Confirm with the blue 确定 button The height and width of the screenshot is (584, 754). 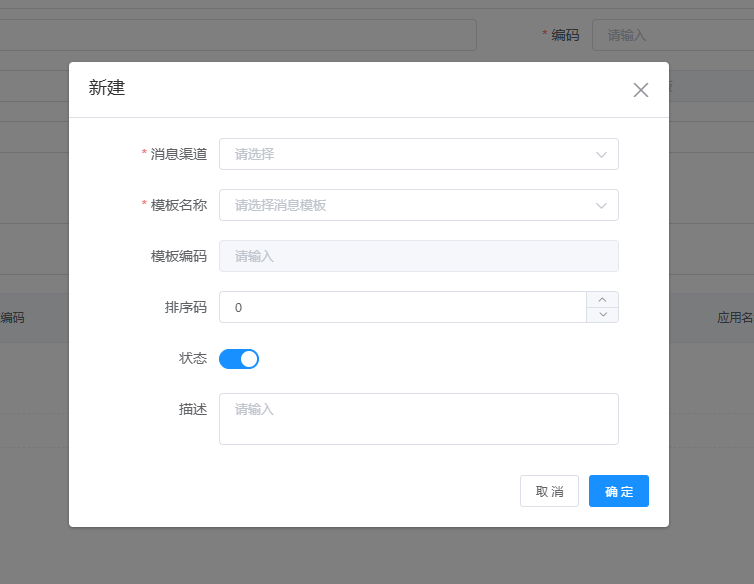click(x=618, y=491)
